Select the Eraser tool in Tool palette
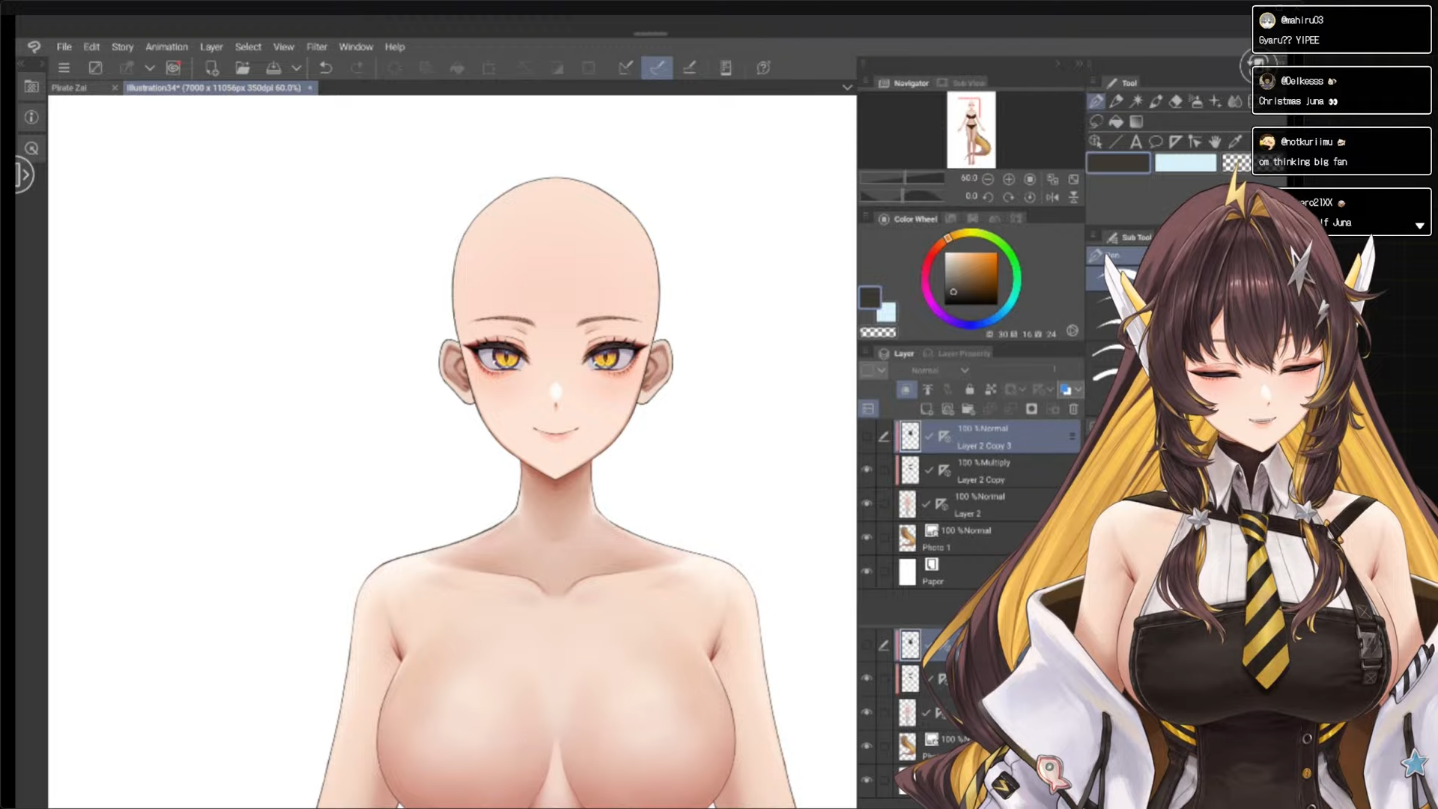This screenshot has width=1438, height=809. [x=1176, y=101]
